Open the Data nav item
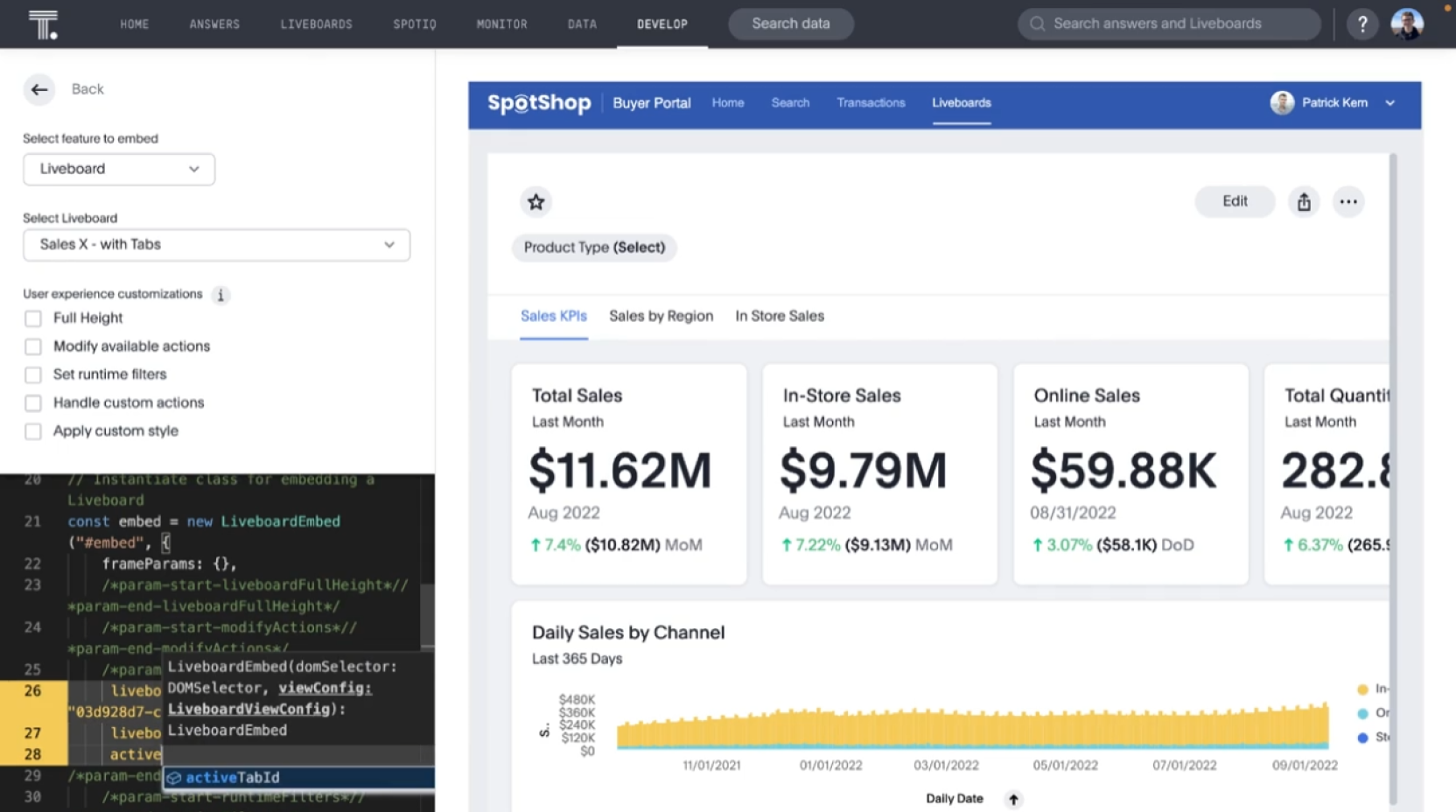 [582, 24]
